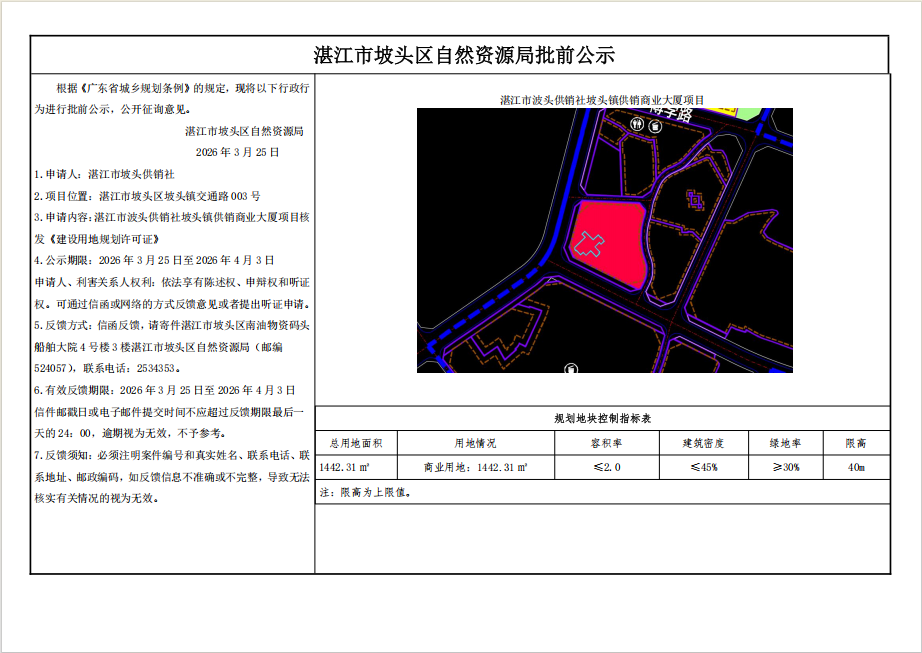
Task: Click the light green block at map top
Action: pos(752,112)
